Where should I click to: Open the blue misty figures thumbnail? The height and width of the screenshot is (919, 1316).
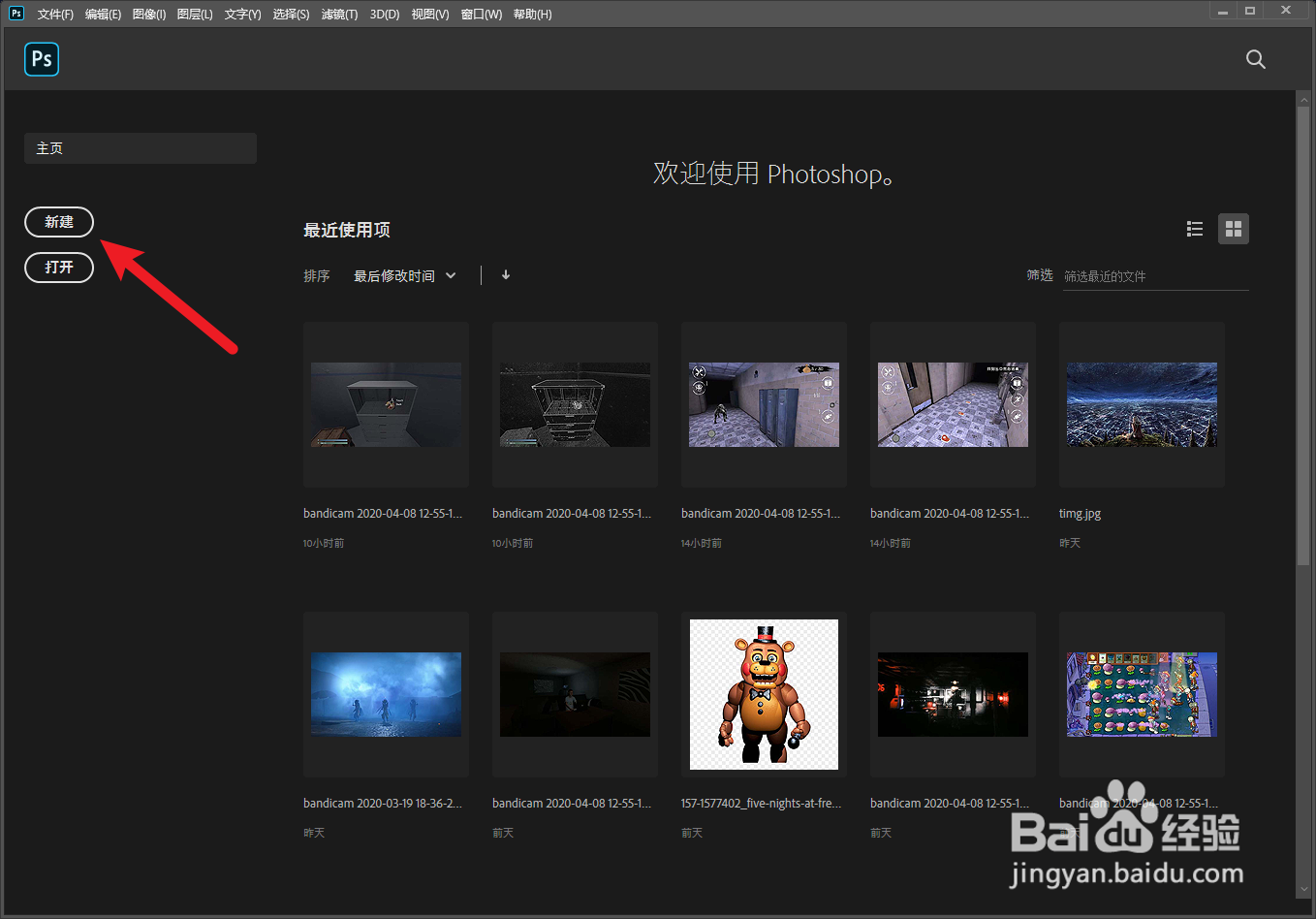386,694
